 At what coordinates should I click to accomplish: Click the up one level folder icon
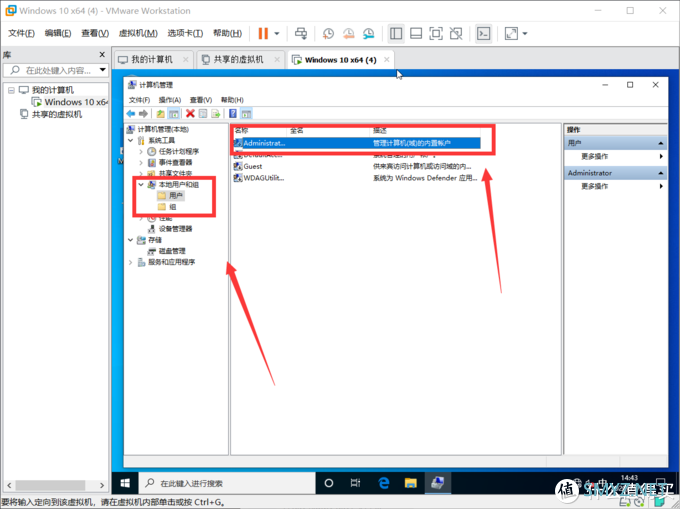(x=160, y=114)
